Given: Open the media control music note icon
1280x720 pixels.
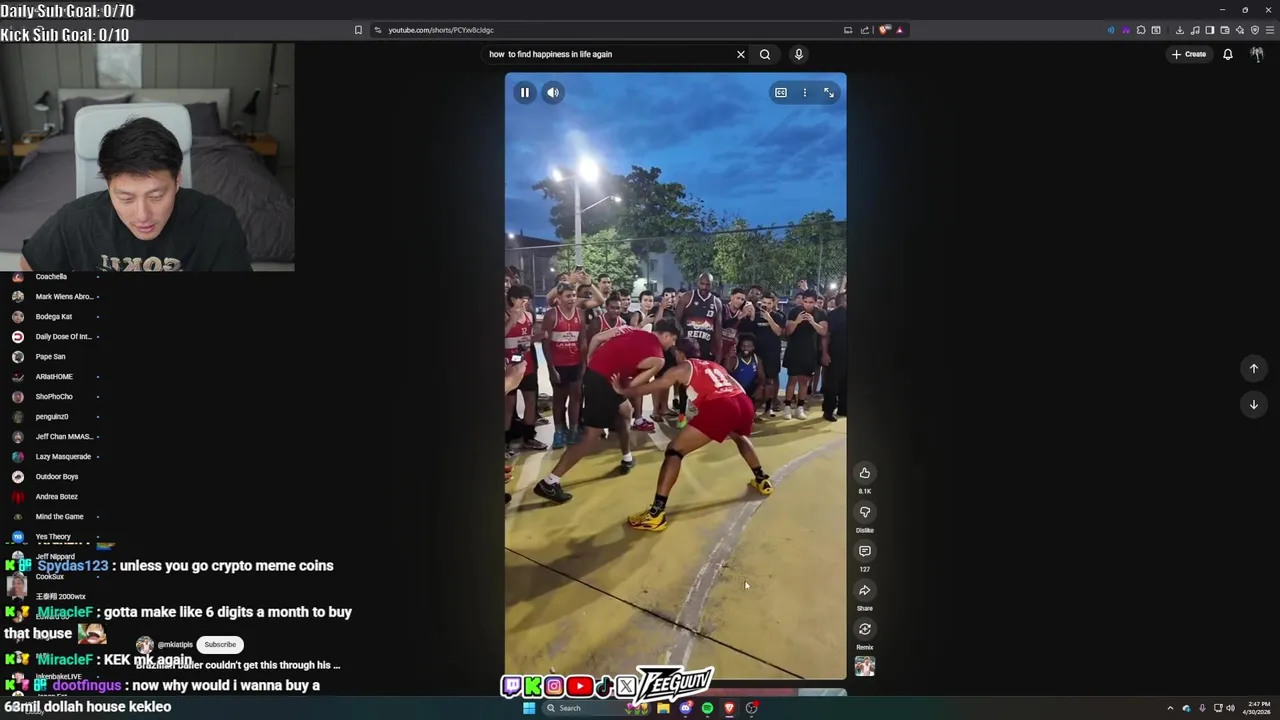Looking at the screenshot, I should click(x=1195, y=30).
